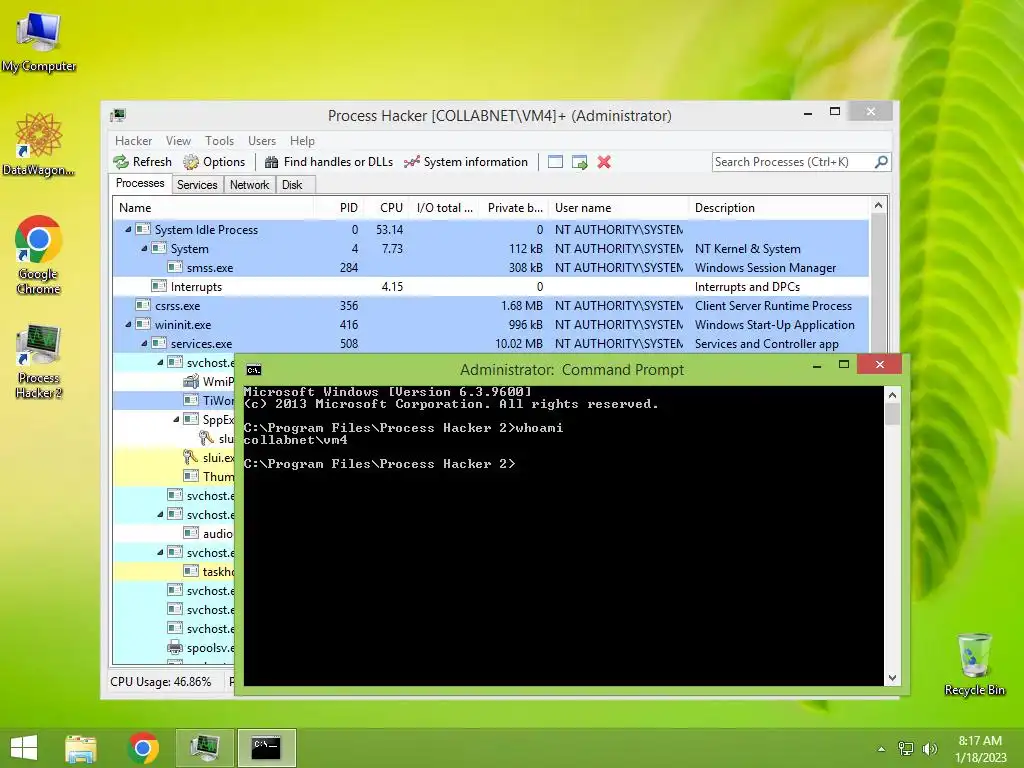Select the smss.exe process row

(x=491, y=268)
